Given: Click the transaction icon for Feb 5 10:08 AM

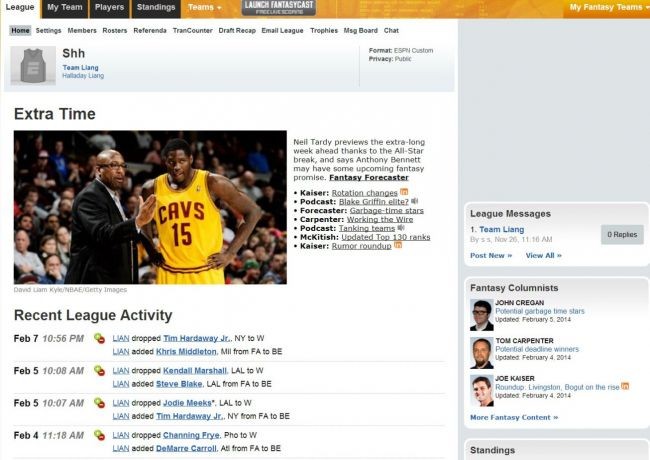Looking at the screenshot, I should 99,371.
